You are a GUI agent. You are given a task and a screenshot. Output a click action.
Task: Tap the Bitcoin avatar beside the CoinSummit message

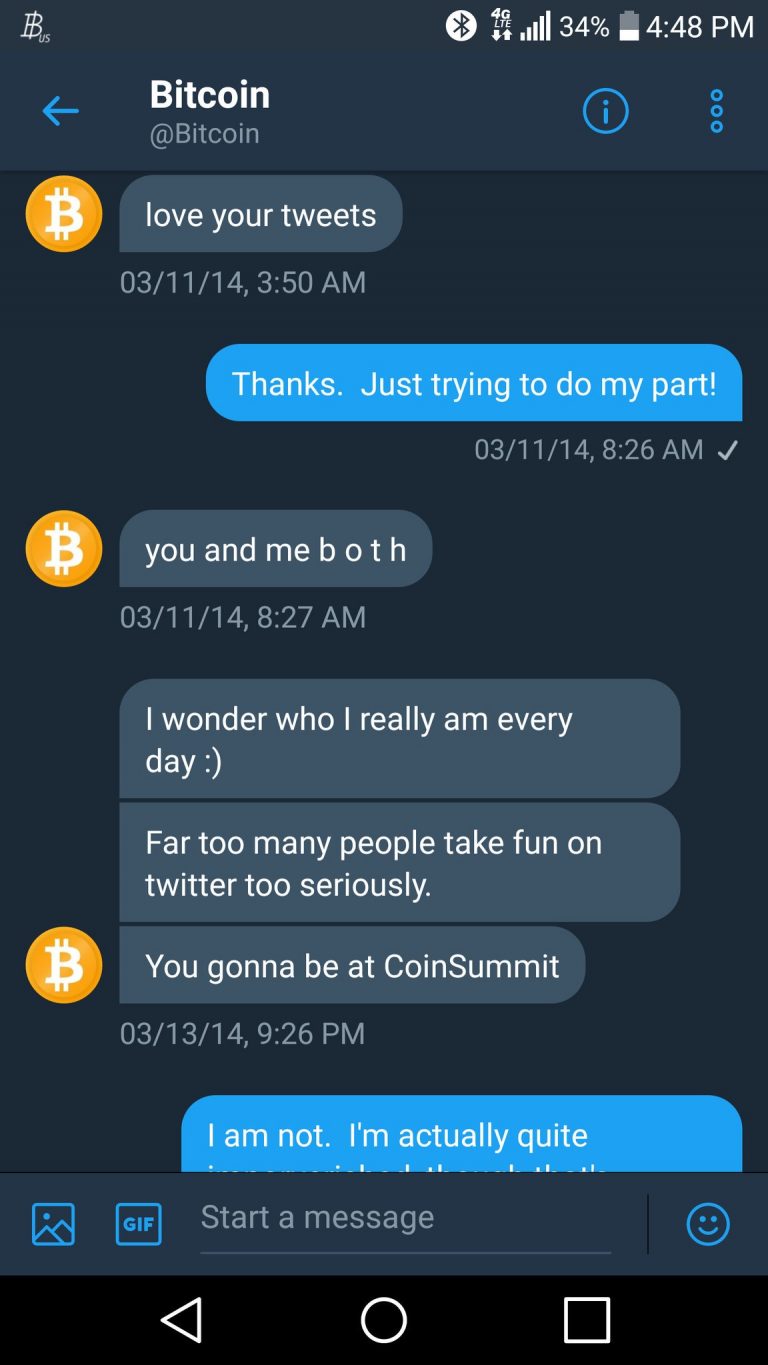tap(63, 964)
